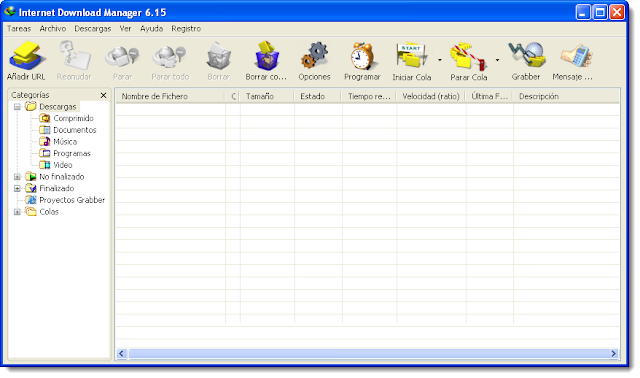This screenshot has width=640, height=378.
Task: Open the Ayuda menu
Action: click(151, 29)
